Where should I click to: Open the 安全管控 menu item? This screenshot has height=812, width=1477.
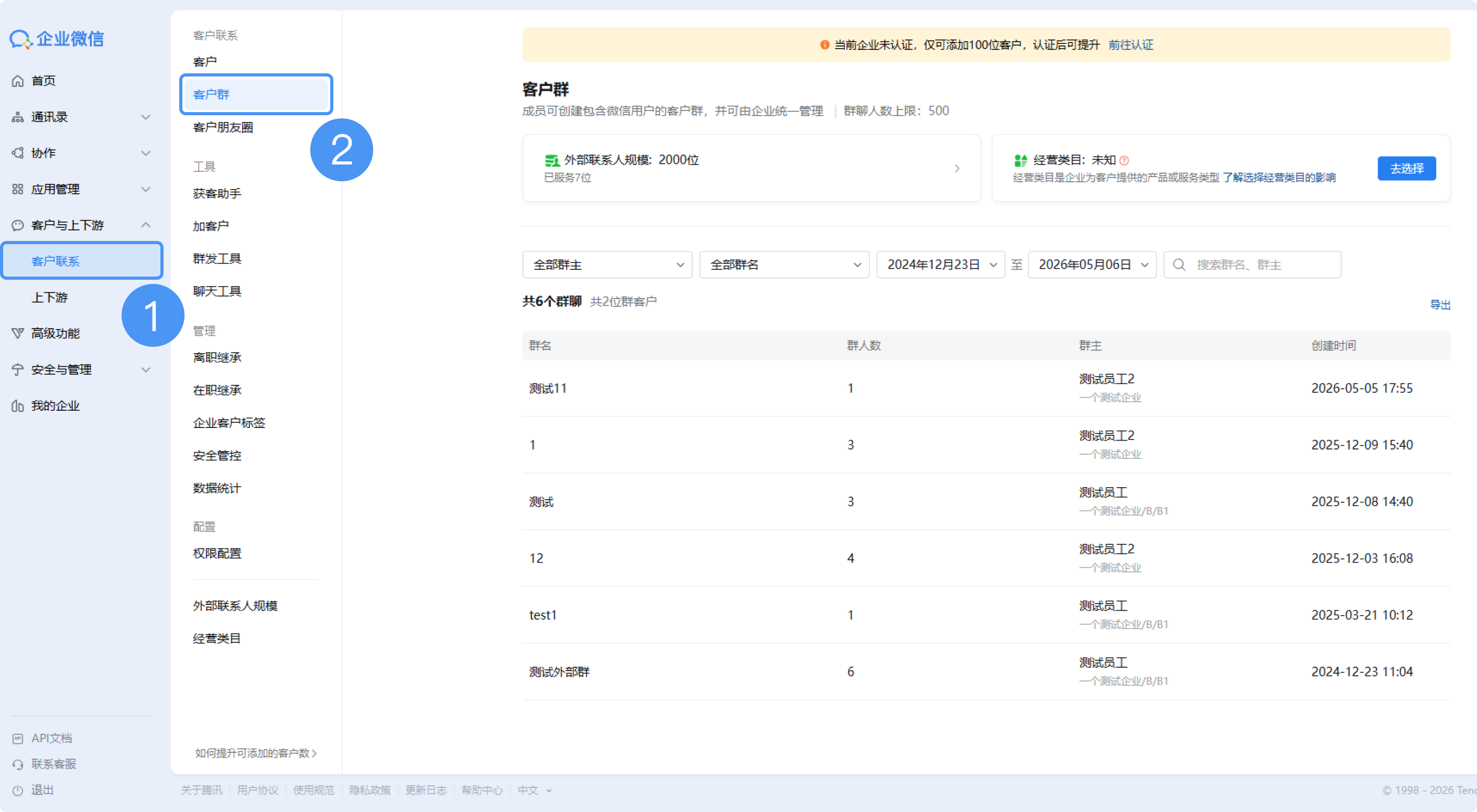(x=217, y=456)
